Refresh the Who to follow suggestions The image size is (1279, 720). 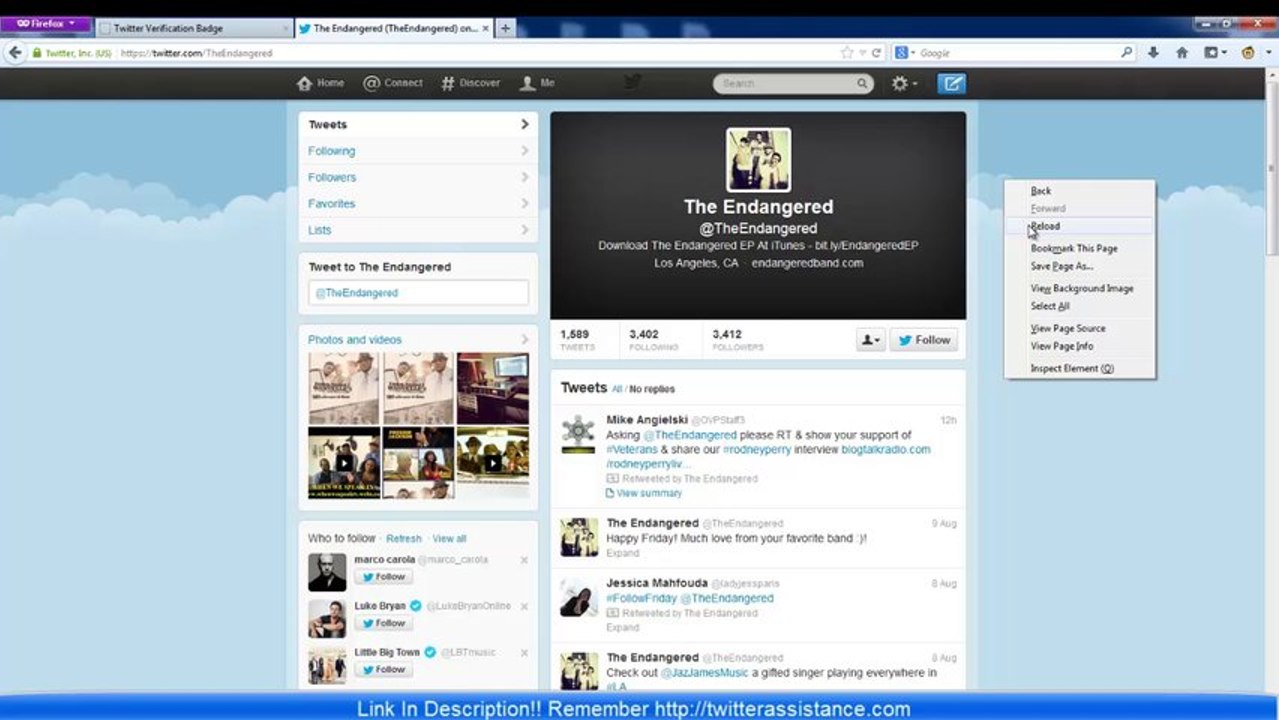(404, 538)
